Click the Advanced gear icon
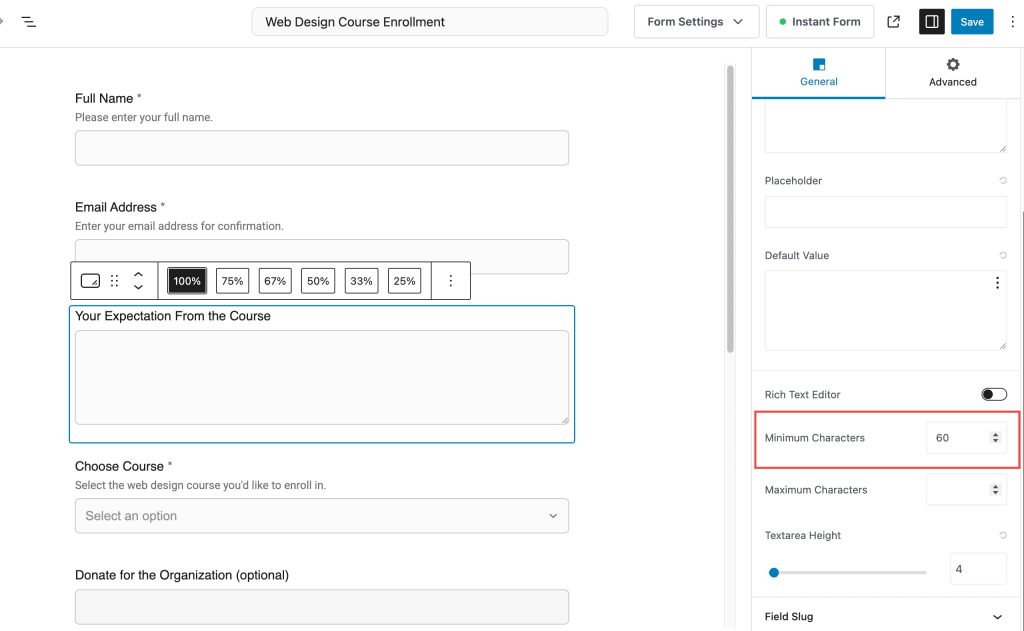 pyautogui.click(x=953, y=64)
